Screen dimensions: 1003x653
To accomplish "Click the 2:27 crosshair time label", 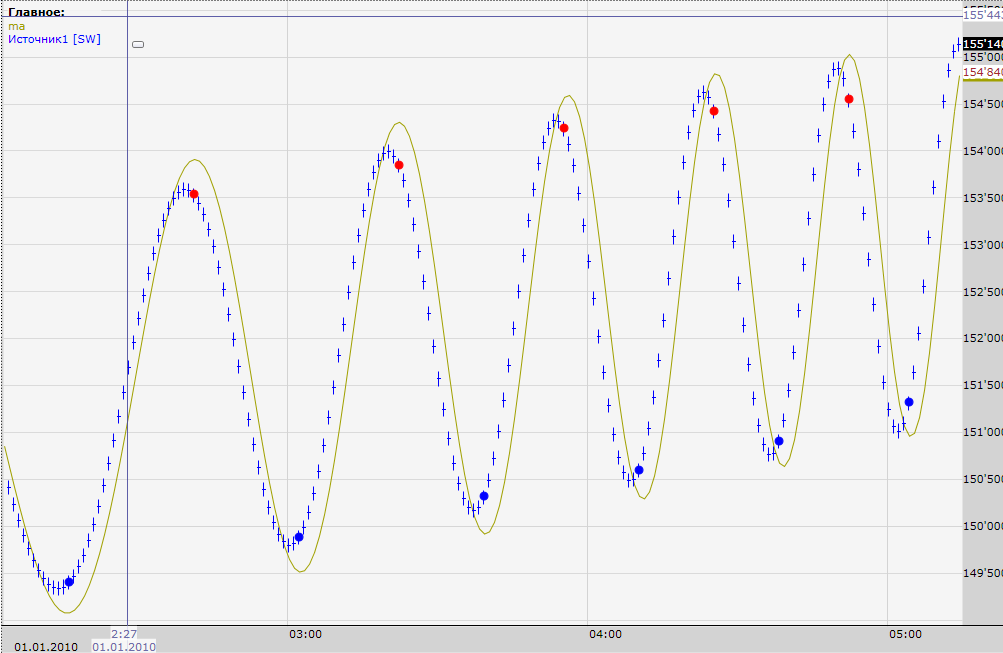I will click(124, 634).
